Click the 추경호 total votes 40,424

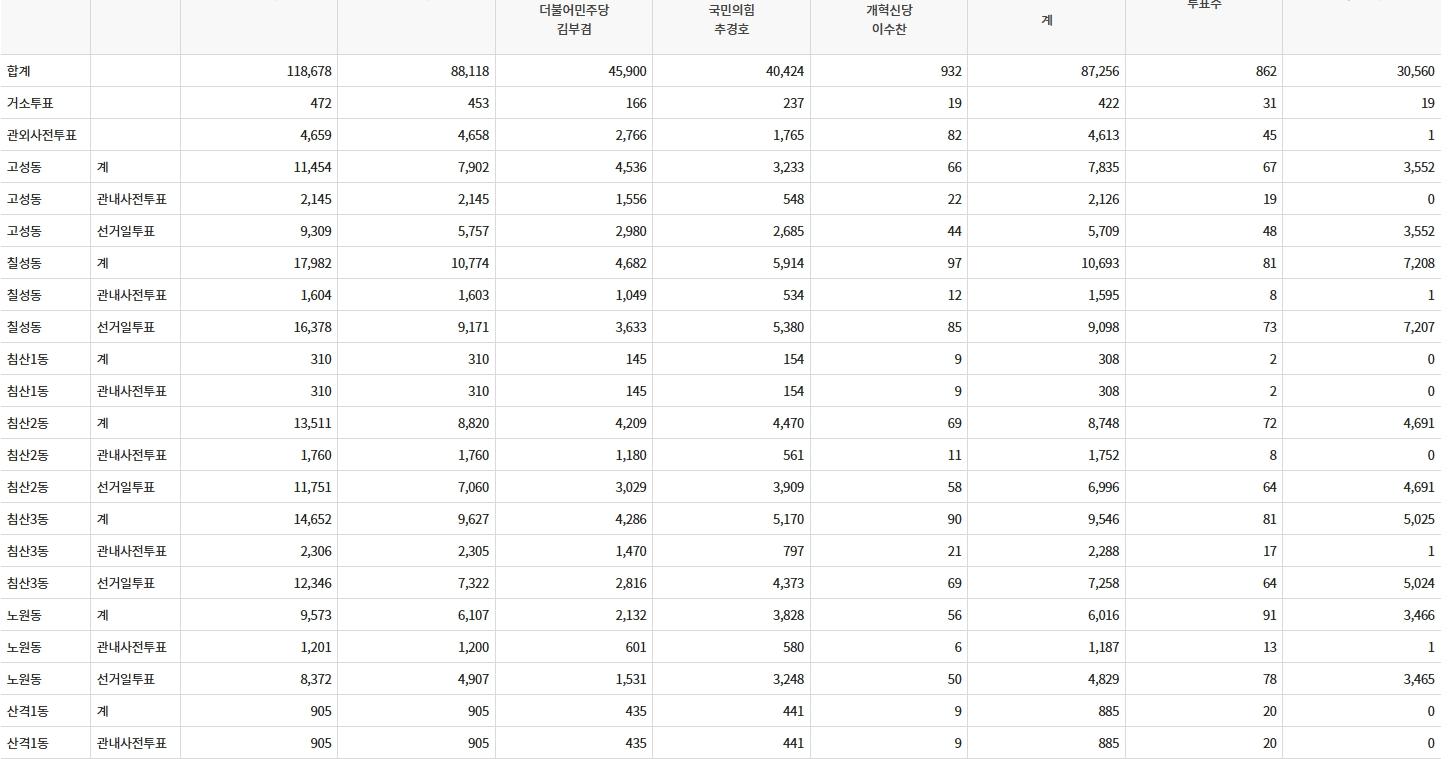(784, 71)
